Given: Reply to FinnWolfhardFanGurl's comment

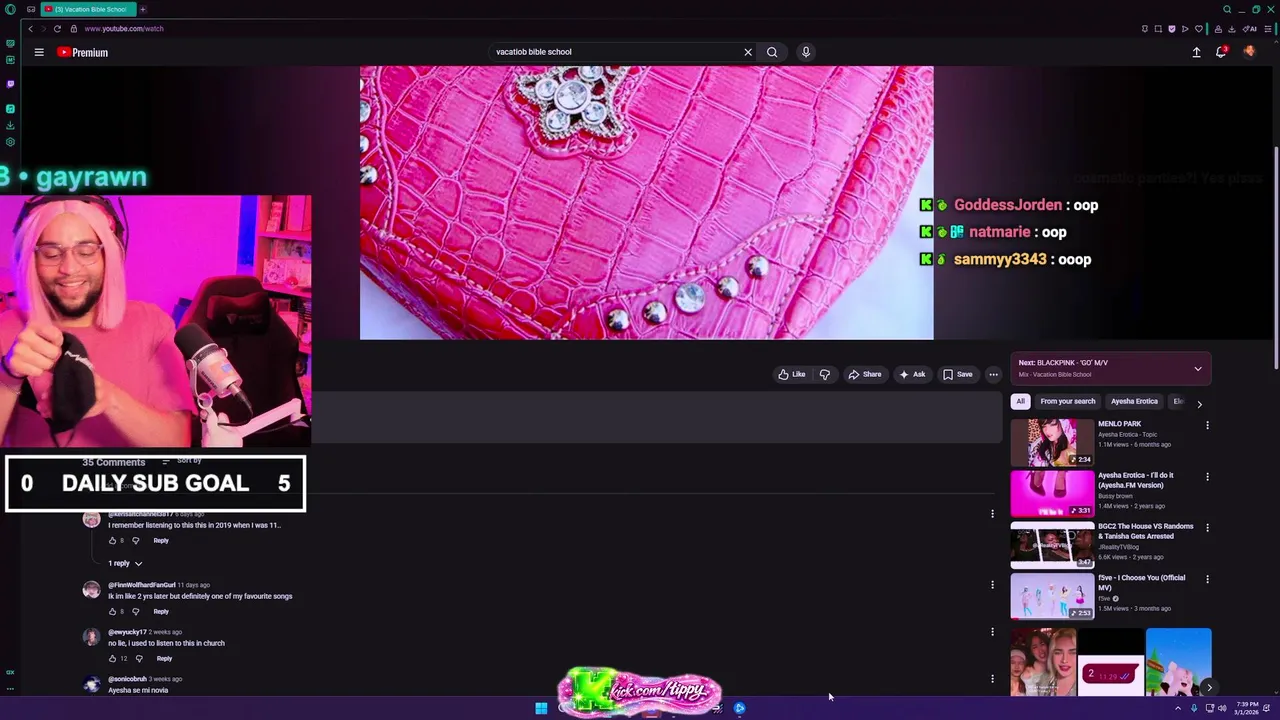Looking at the screenshot, I should 161,611.
